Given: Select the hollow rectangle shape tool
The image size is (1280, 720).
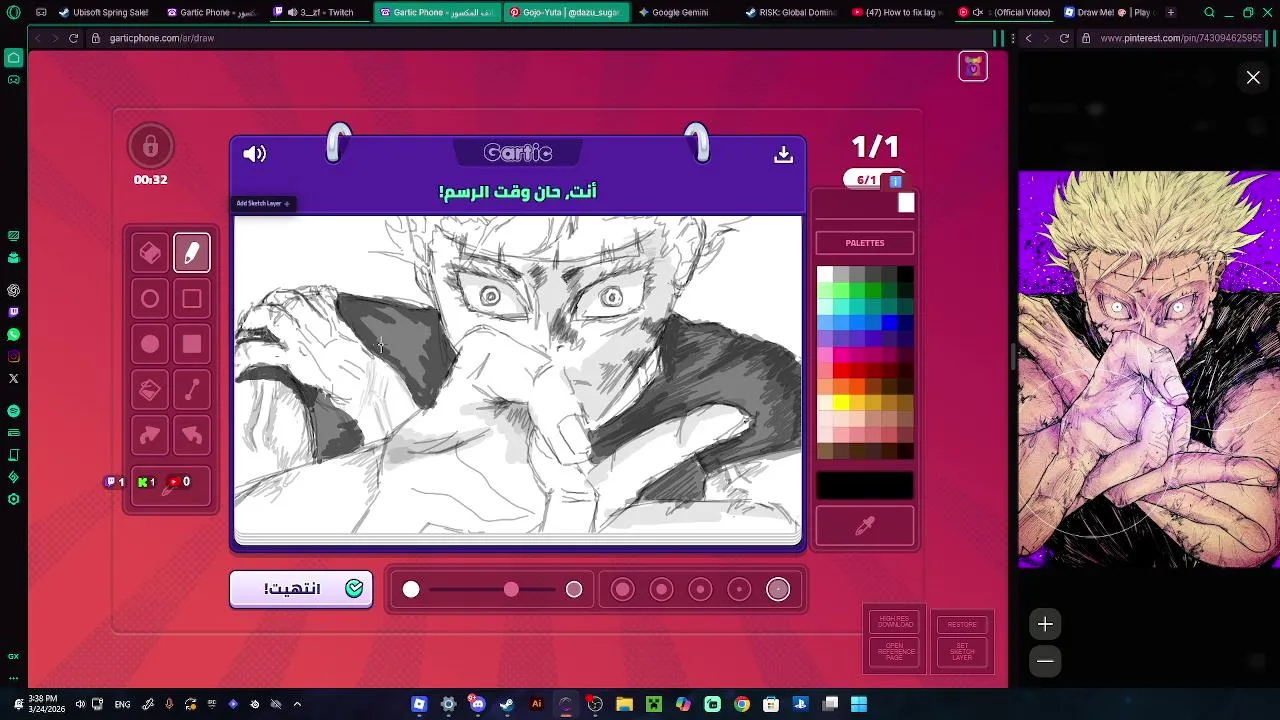Looking at the screenshot, I should [192, 298].
